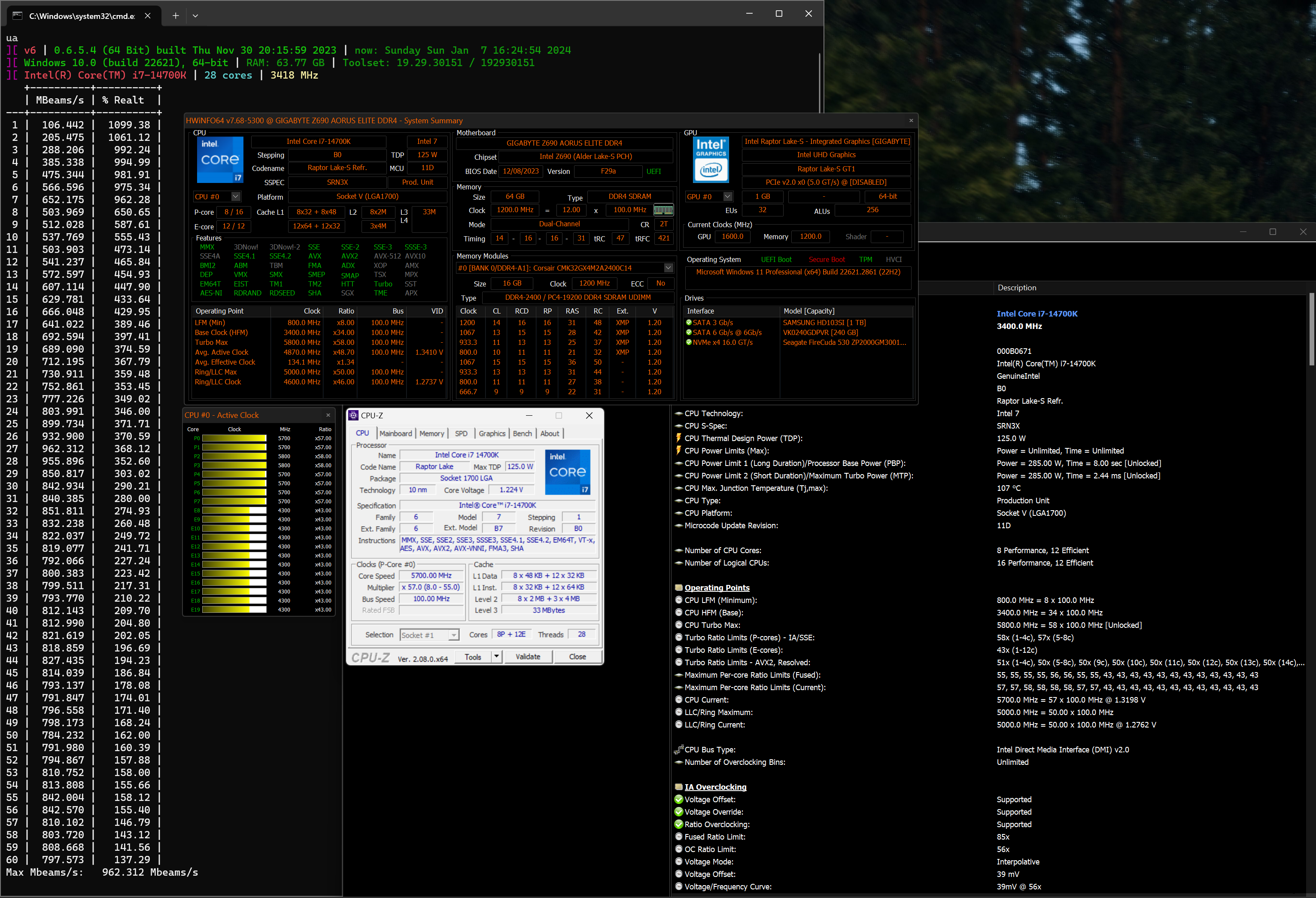Click the cmd terminal tab icon
This screenshot has height=898, width=1316.
(x=18, y=16)
